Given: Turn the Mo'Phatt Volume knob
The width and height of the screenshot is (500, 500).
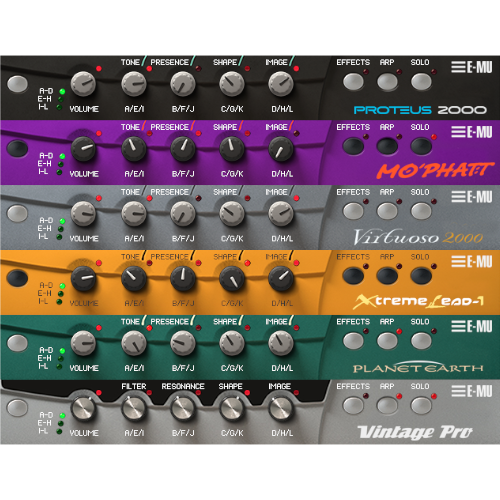Looking at the screenshot, I should point(83,149).
